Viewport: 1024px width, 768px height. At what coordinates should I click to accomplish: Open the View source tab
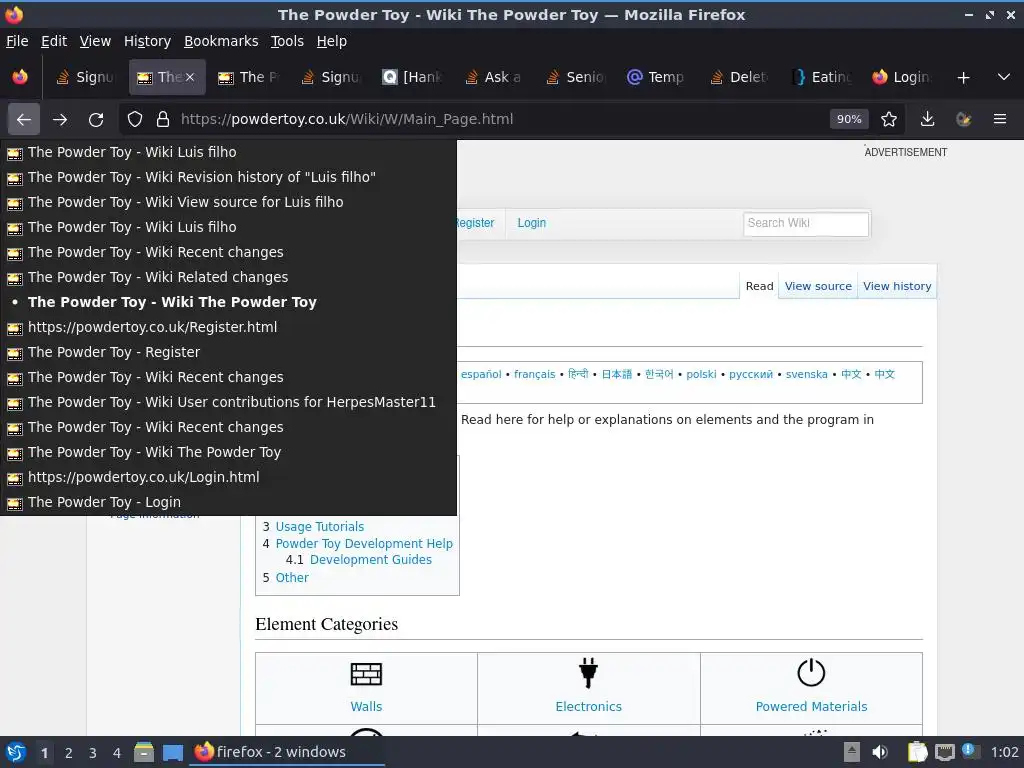click(818, 286)
